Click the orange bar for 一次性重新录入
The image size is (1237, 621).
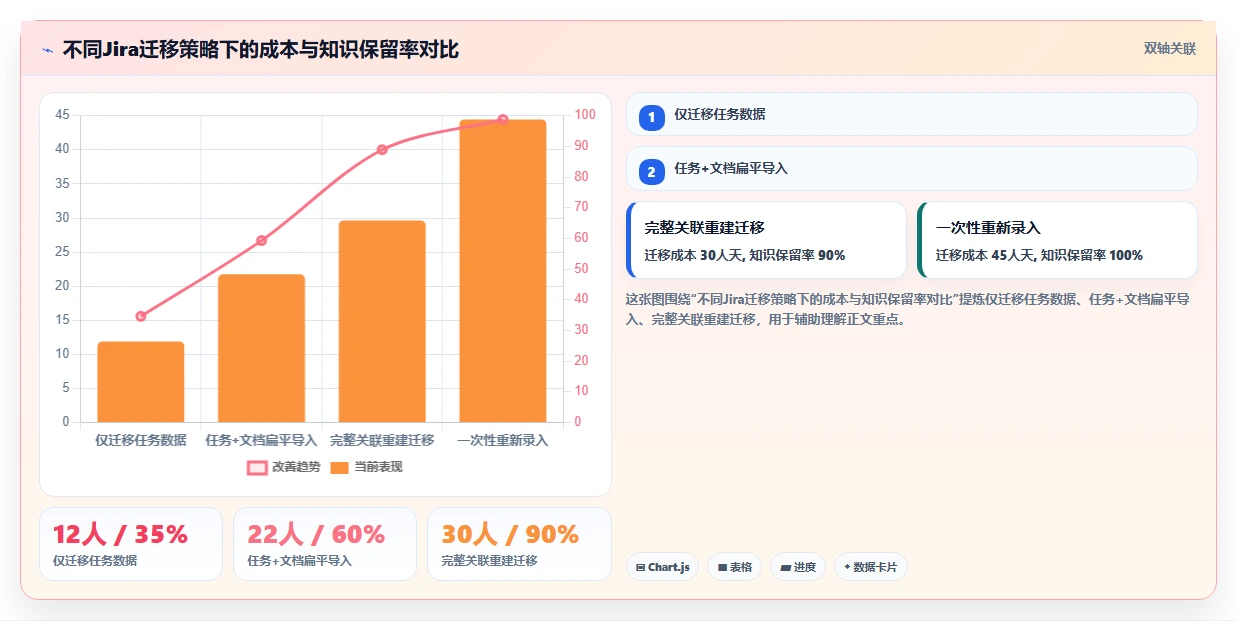tap(503, 271)
